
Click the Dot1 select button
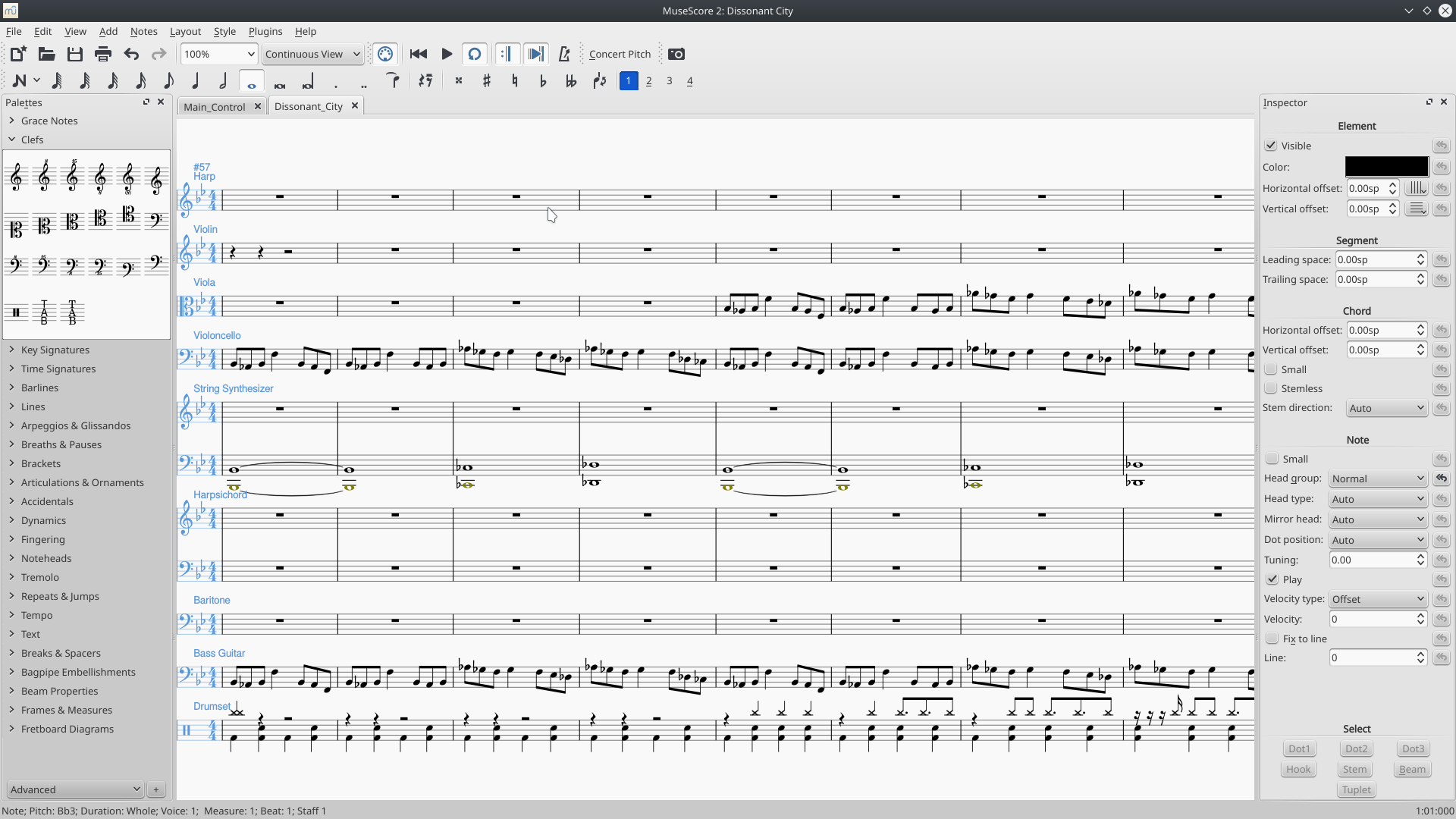[x=1299, y=748]
